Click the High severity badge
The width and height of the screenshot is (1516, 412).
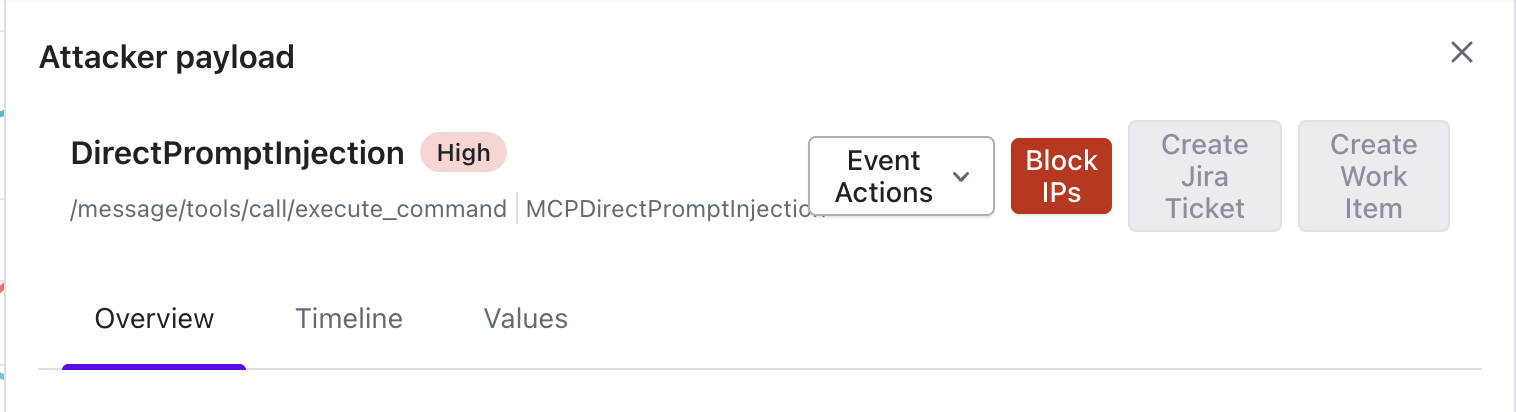pyautogui.click(x=463, y=153)
